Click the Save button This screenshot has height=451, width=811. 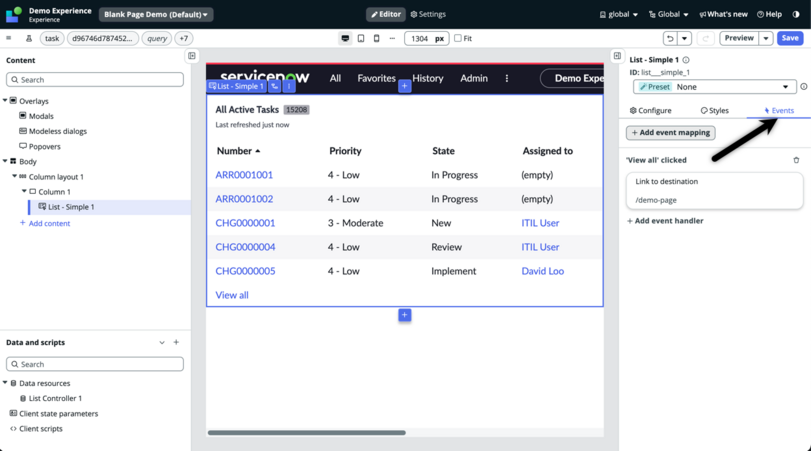click(x=790, y=38)
